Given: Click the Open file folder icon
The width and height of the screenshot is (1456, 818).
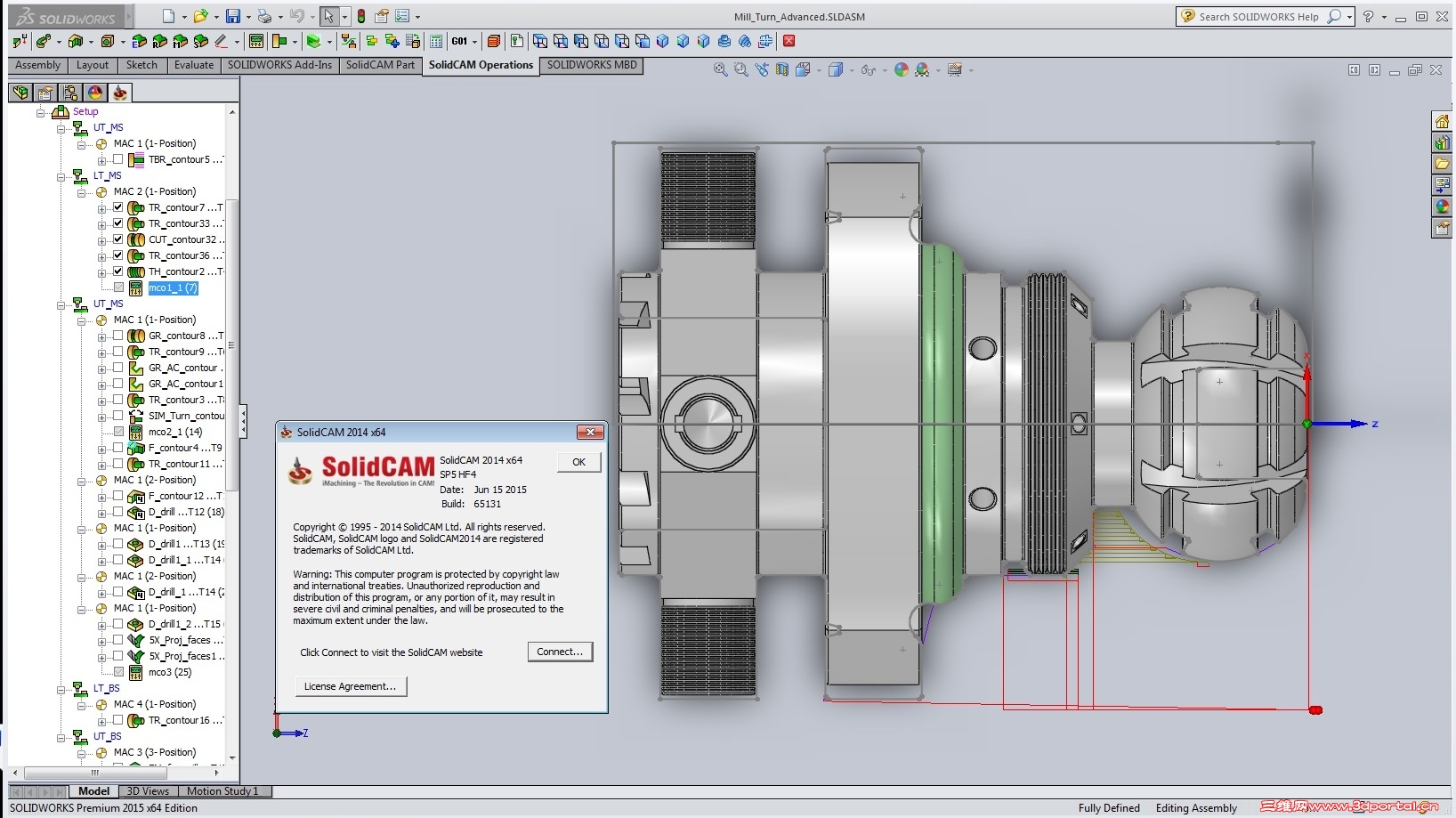Looking at the screenshot, I should (200, 16).
